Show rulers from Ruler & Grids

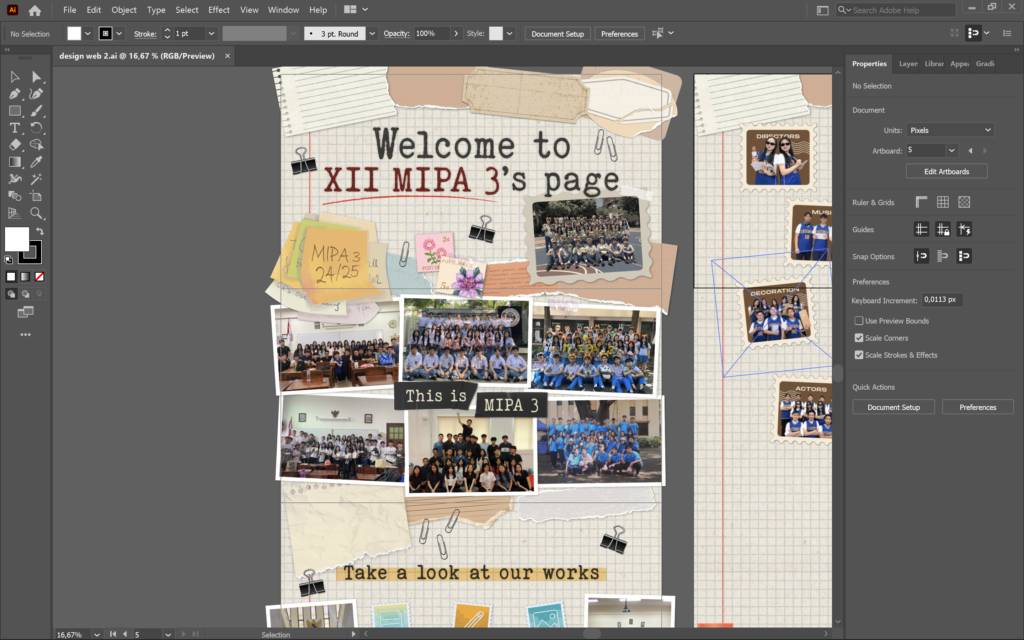click(x=921, y=202)
